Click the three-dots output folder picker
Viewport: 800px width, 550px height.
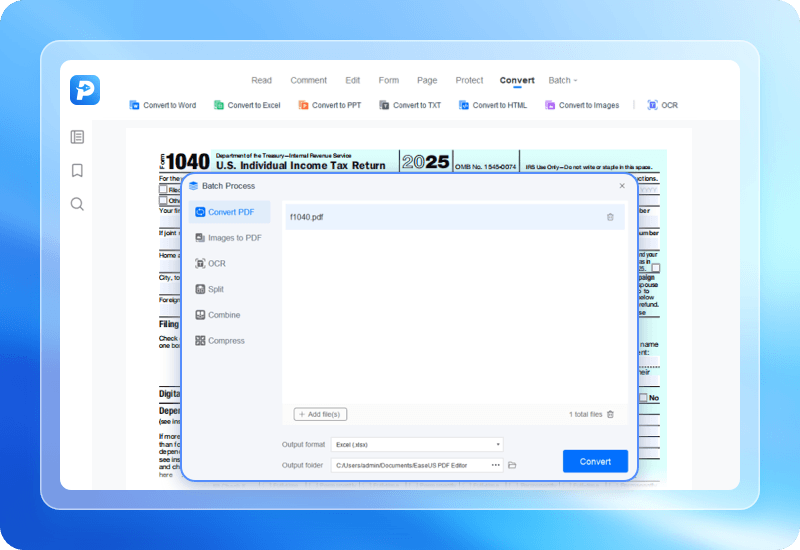pyautogui.click(x=495, y=465)
